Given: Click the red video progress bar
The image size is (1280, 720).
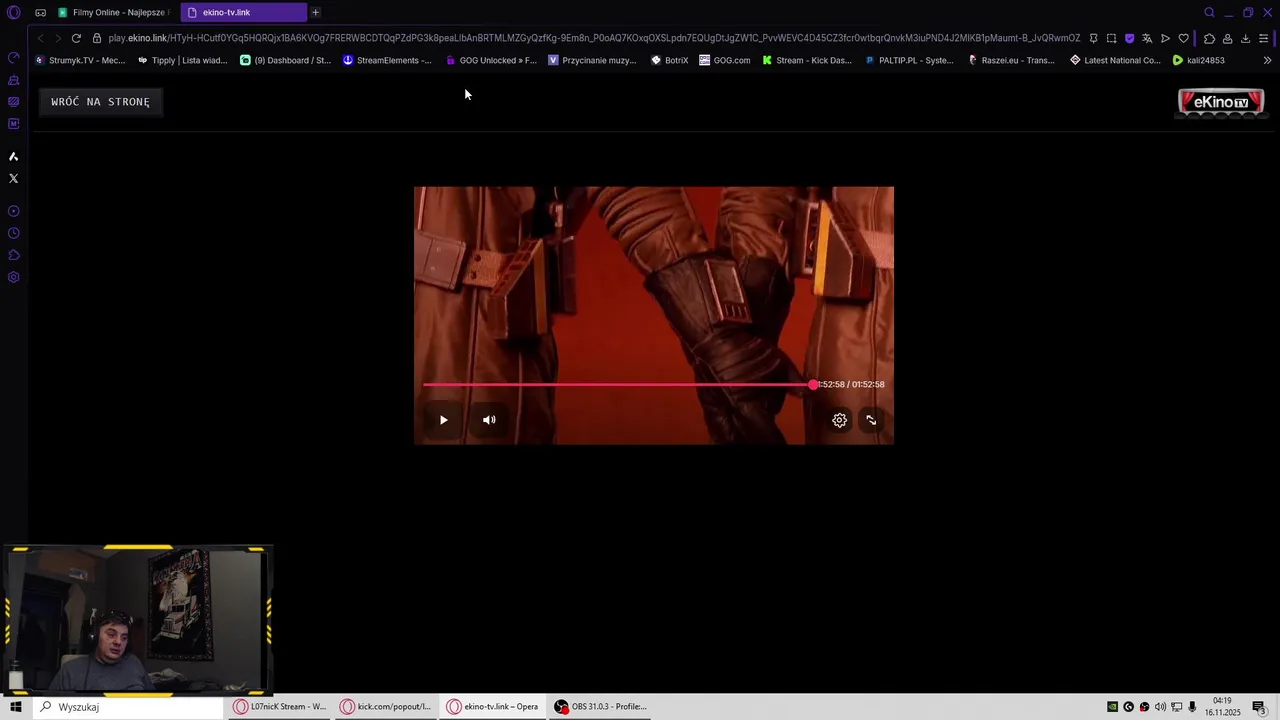Looking at the screenshot, I should coord(617,384).
